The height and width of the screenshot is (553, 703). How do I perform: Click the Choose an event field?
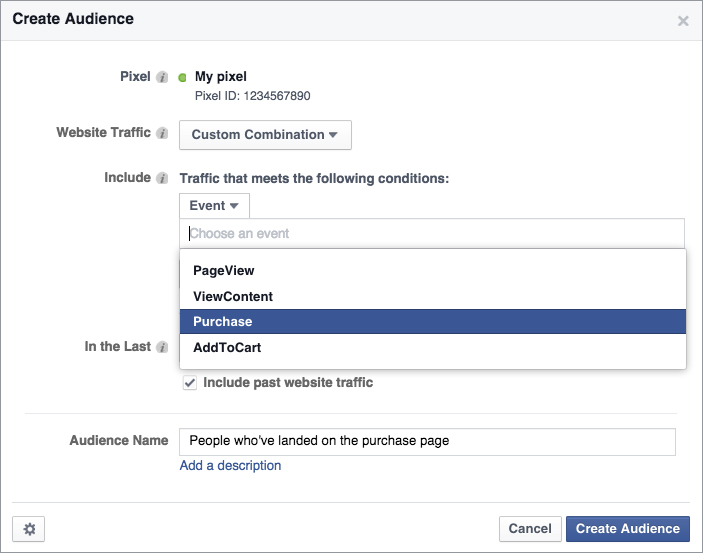coord(432,233)
